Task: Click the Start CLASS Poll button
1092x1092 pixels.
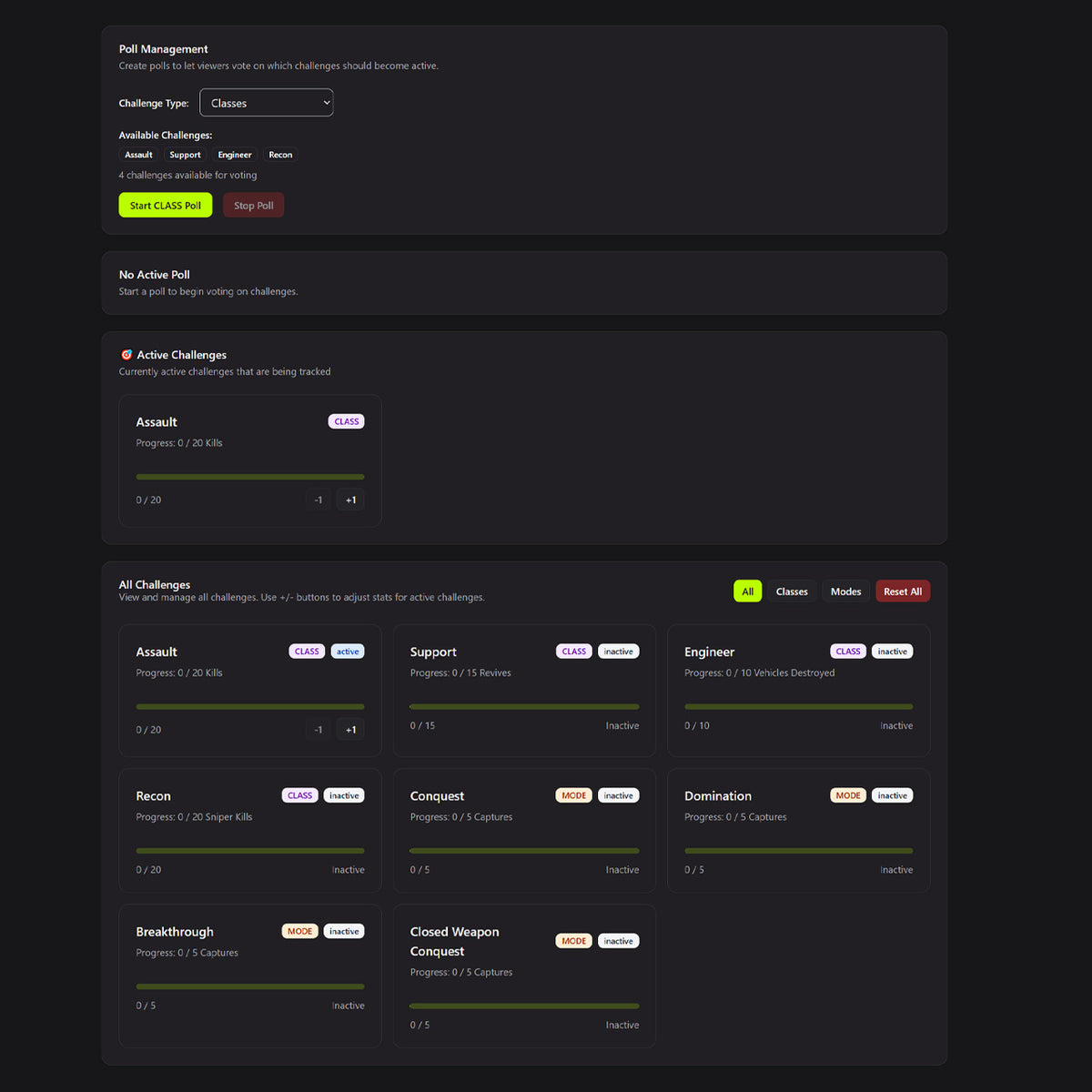Action: point(165,206)
